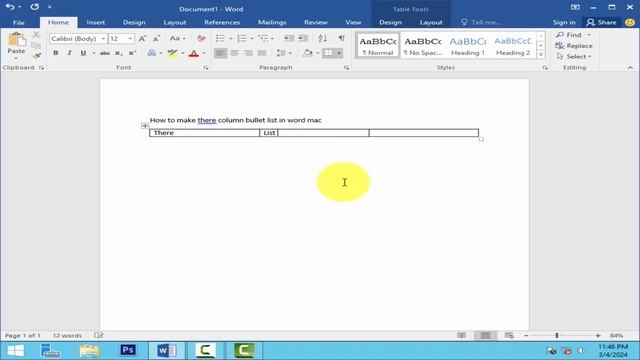The image size is (640, 360).
Task: Click Find in Editing group
Action: [x=569, y=35]
